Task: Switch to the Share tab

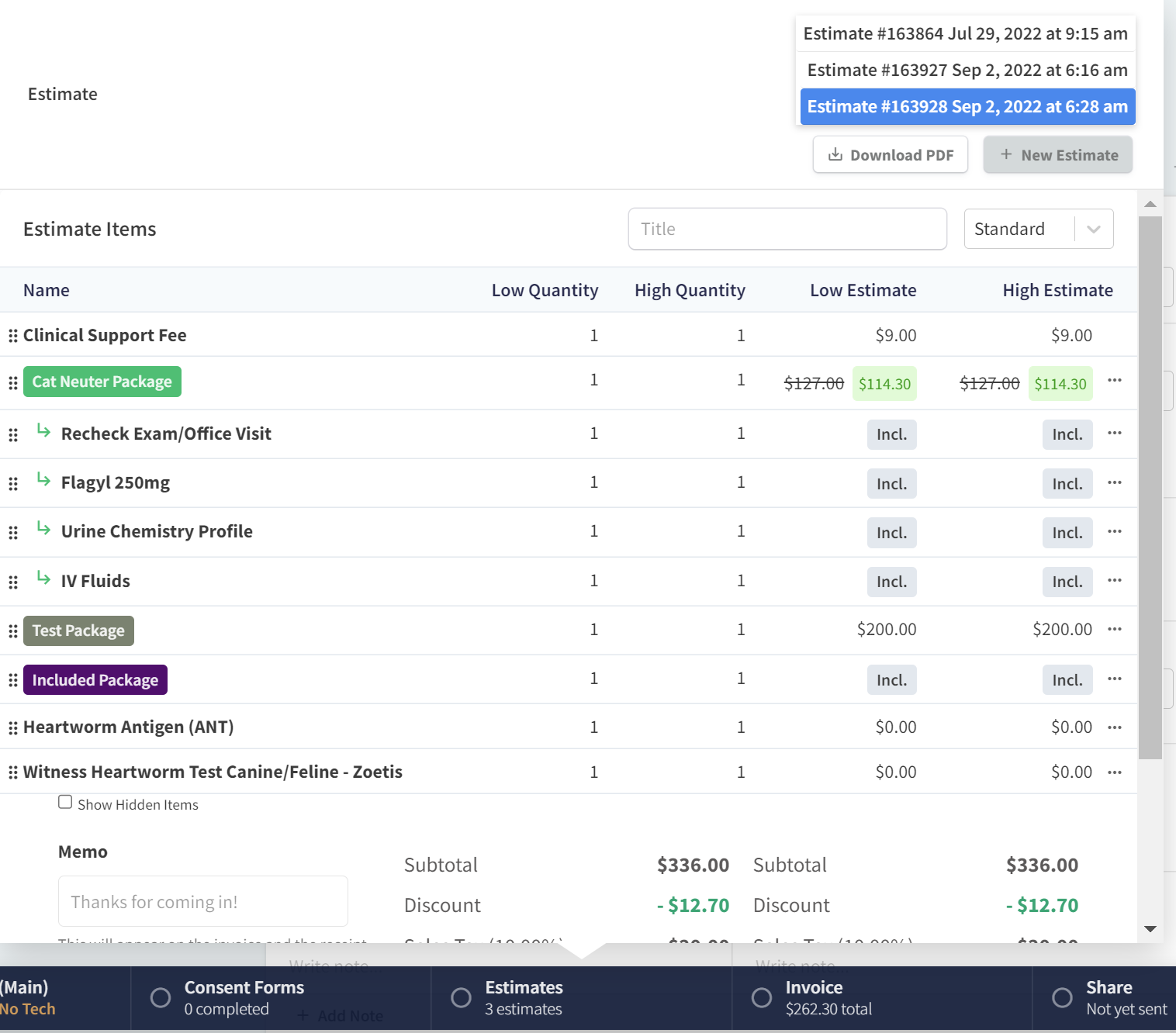Action: (1109, 997)
